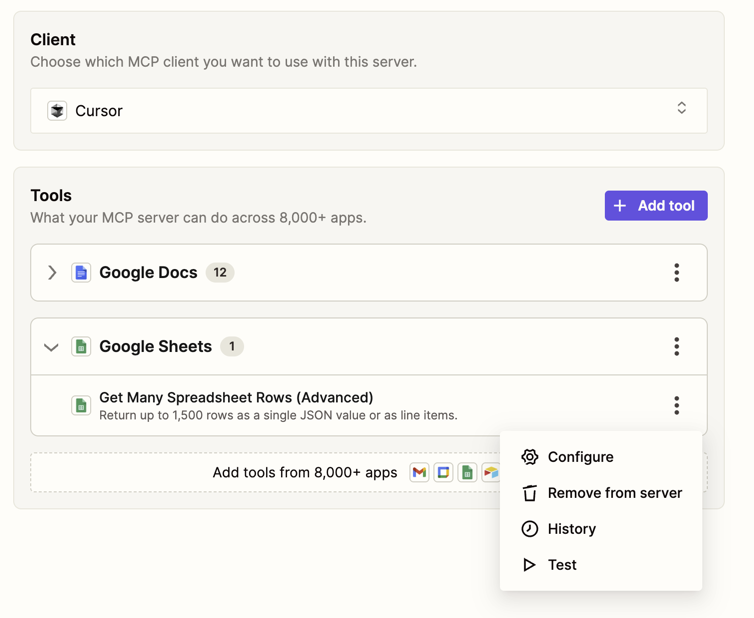The height and width of the screenshot is (618, 754).
Task: Click the Google Sheets icon in add tools row
Action: (467, 473)
